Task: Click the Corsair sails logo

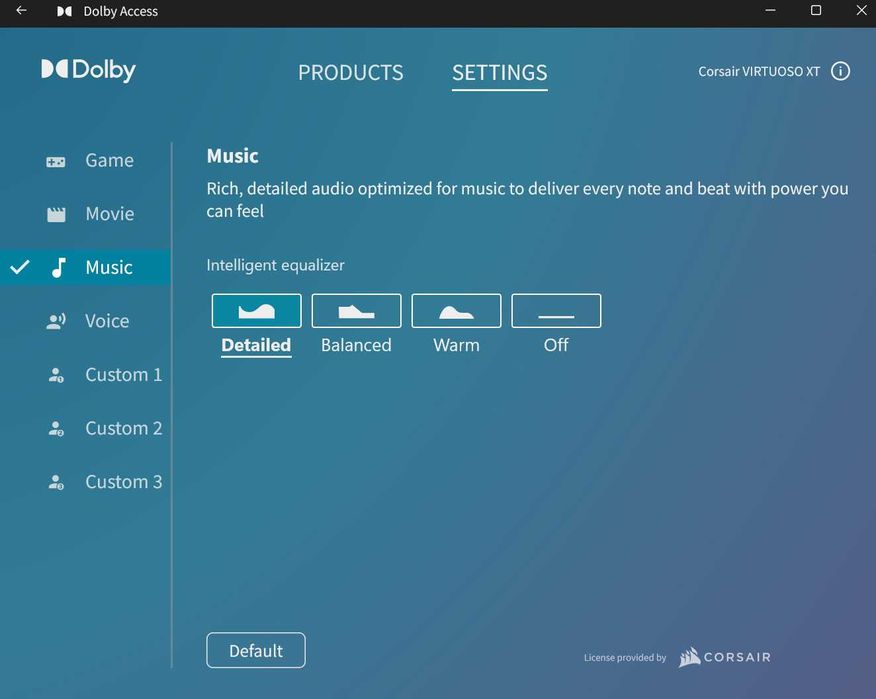Action: pos(689,657)
